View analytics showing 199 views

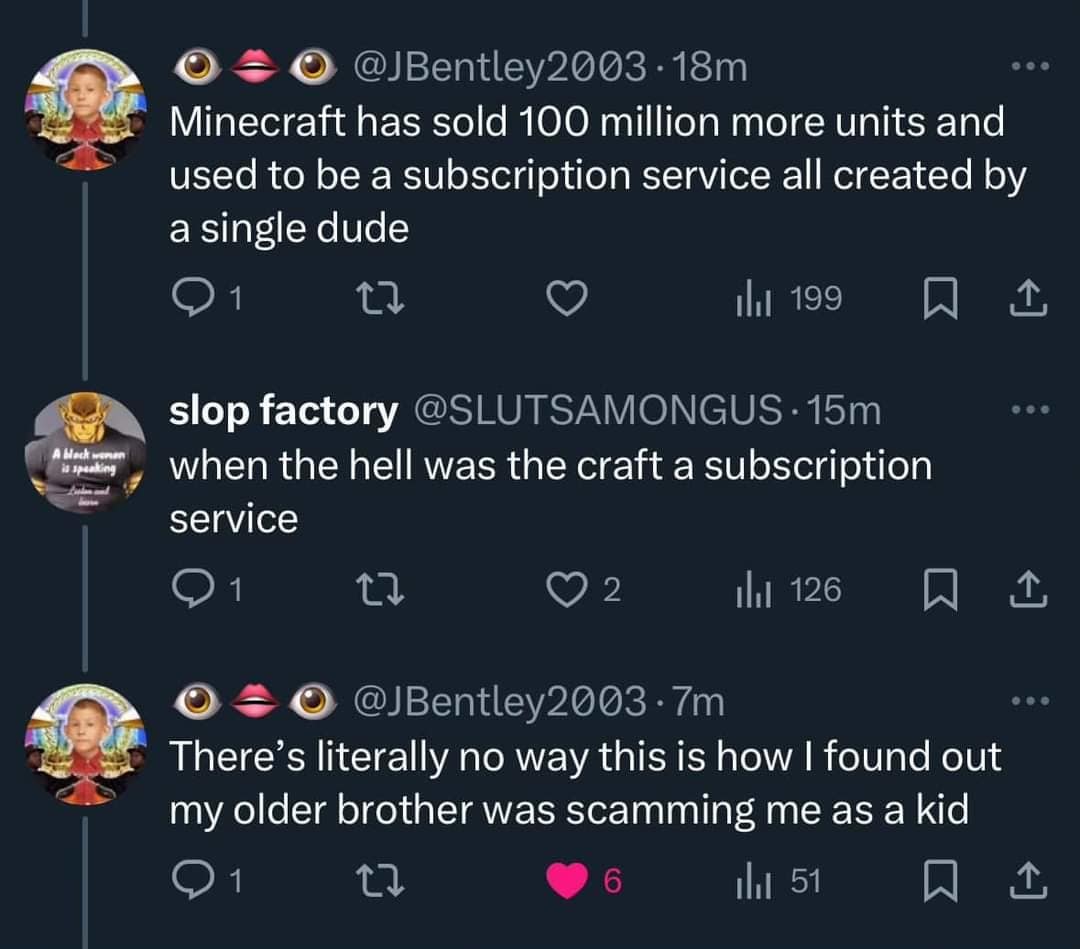[x=789, y=298]
